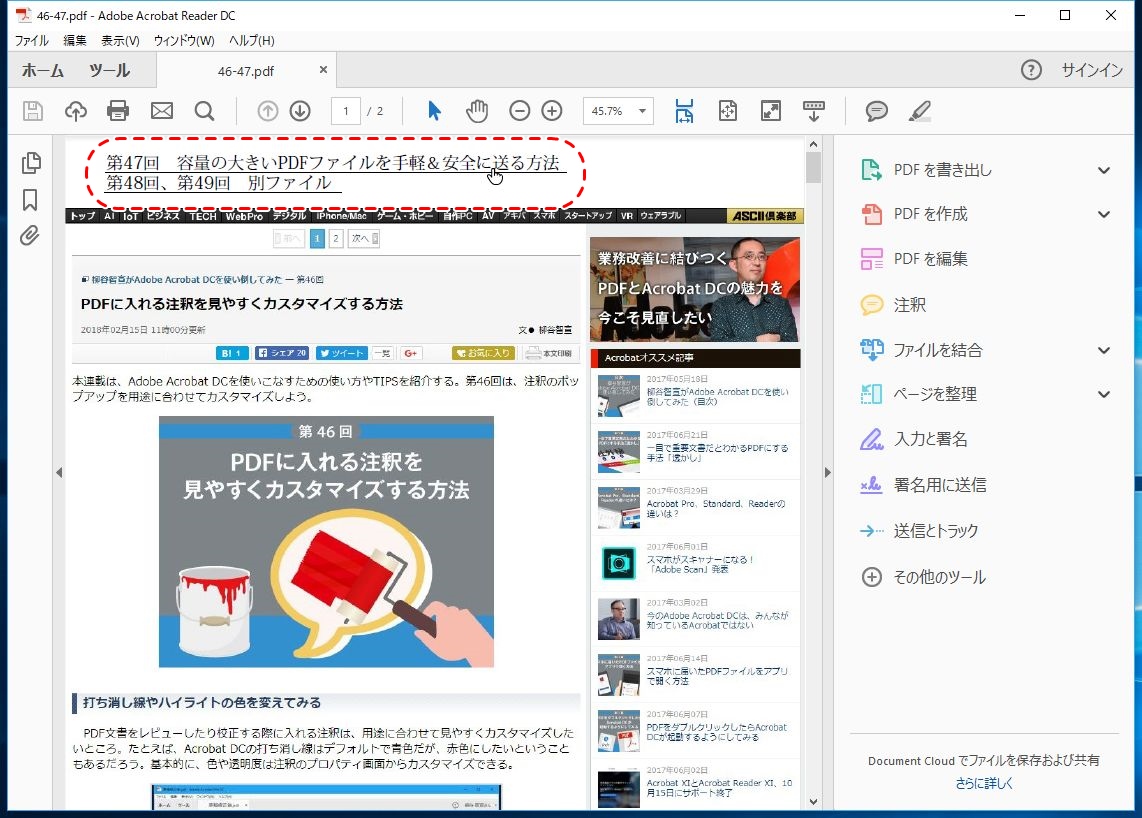1142x818 pixels.
Task: Toggle full screen mode icon
Action: pyautogui.click(x=770, y=111)
